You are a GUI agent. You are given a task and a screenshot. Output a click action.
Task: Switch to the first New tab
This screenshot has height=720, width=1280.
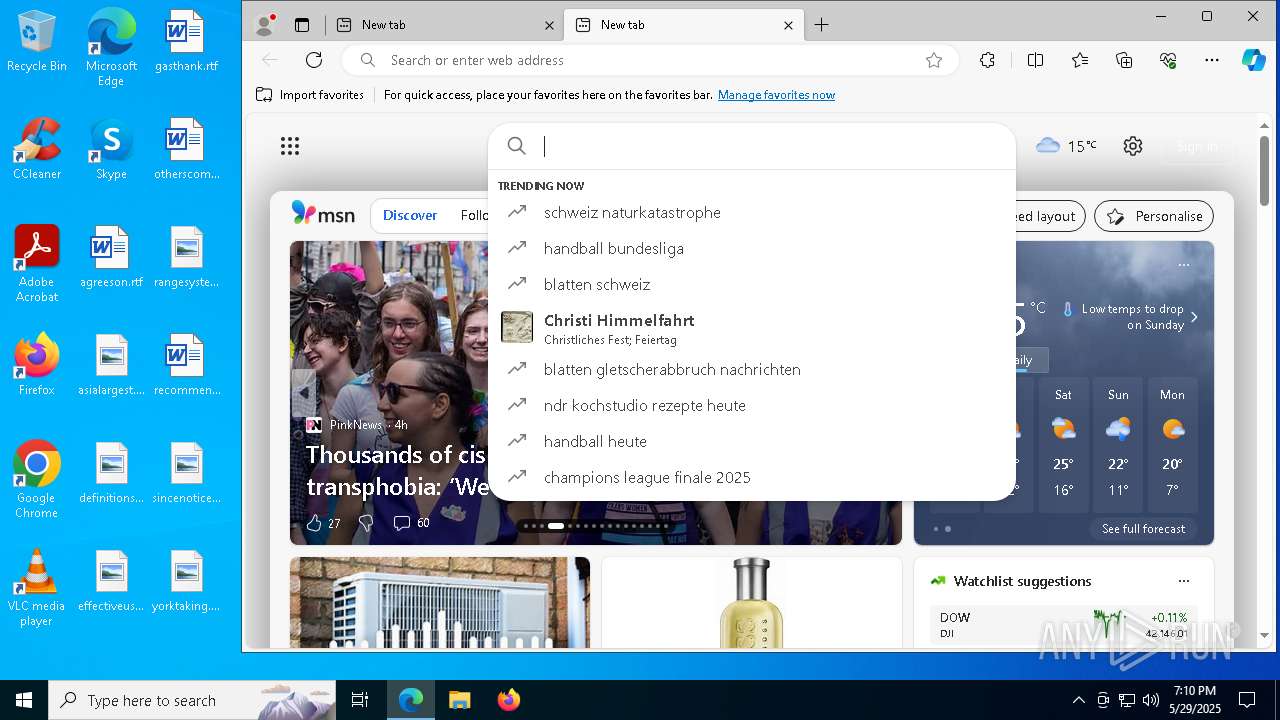coord(444,25)
